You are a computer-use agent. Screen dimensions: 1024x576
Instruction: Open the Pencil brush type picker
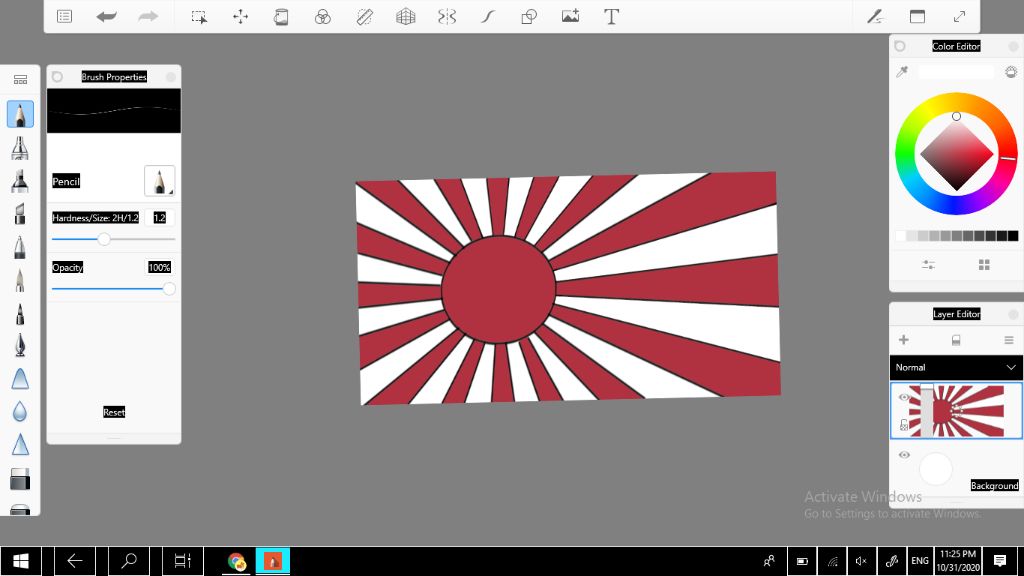point(159,181)
